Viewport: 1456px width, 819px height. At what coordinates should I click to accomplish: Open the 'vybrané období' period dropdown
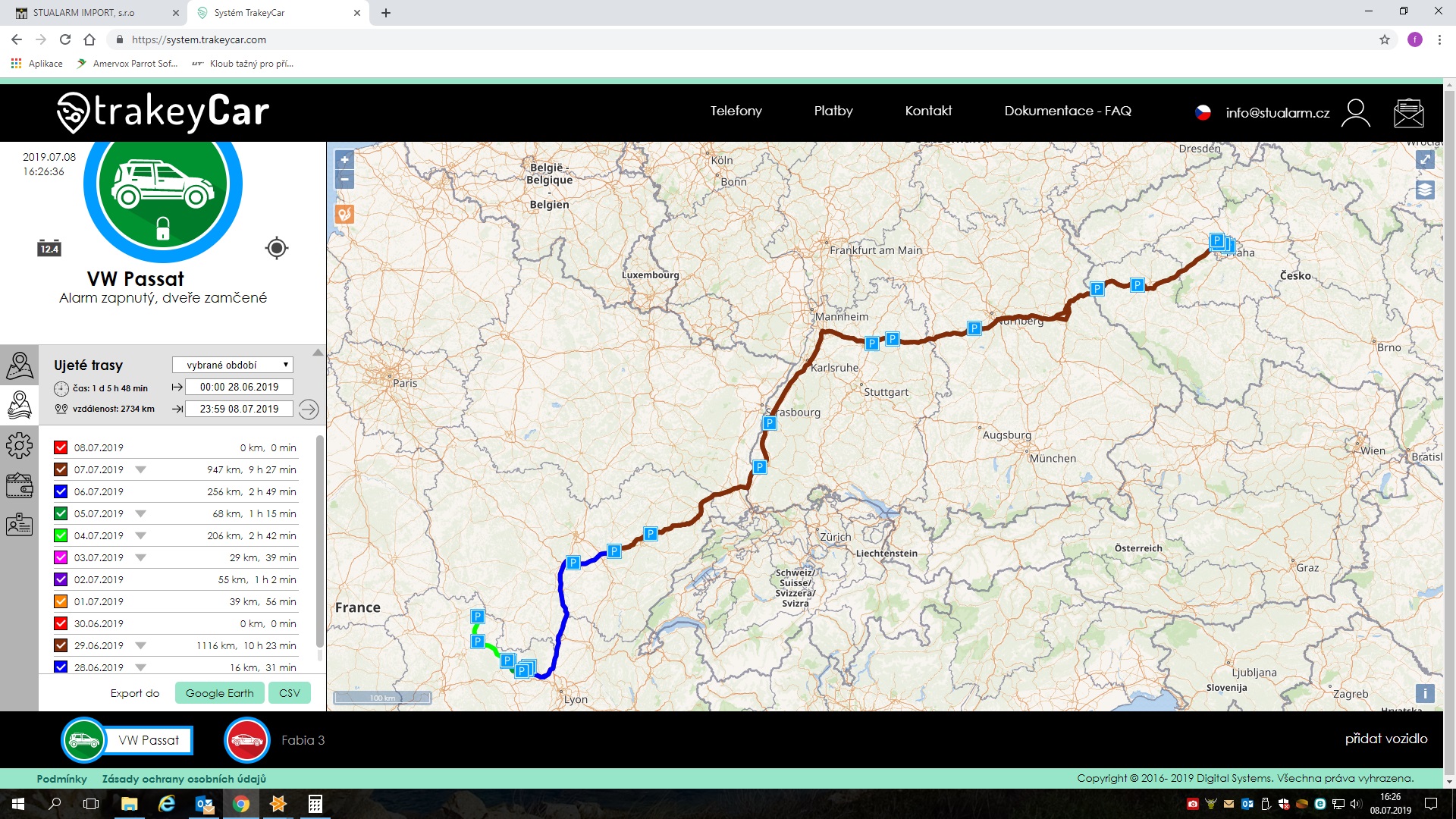click(232, 365)
